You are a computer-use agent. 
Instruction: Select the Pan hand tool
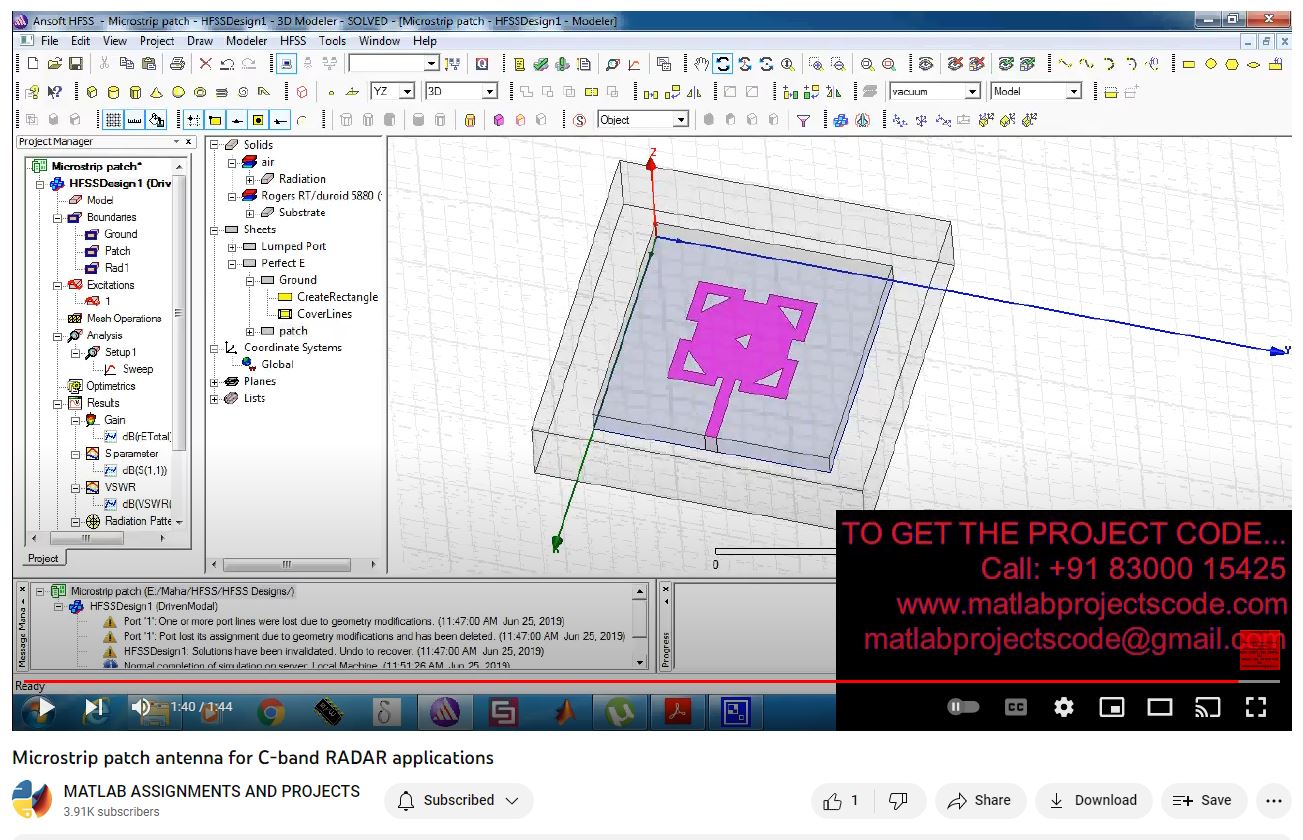click(x=701, y=64)
